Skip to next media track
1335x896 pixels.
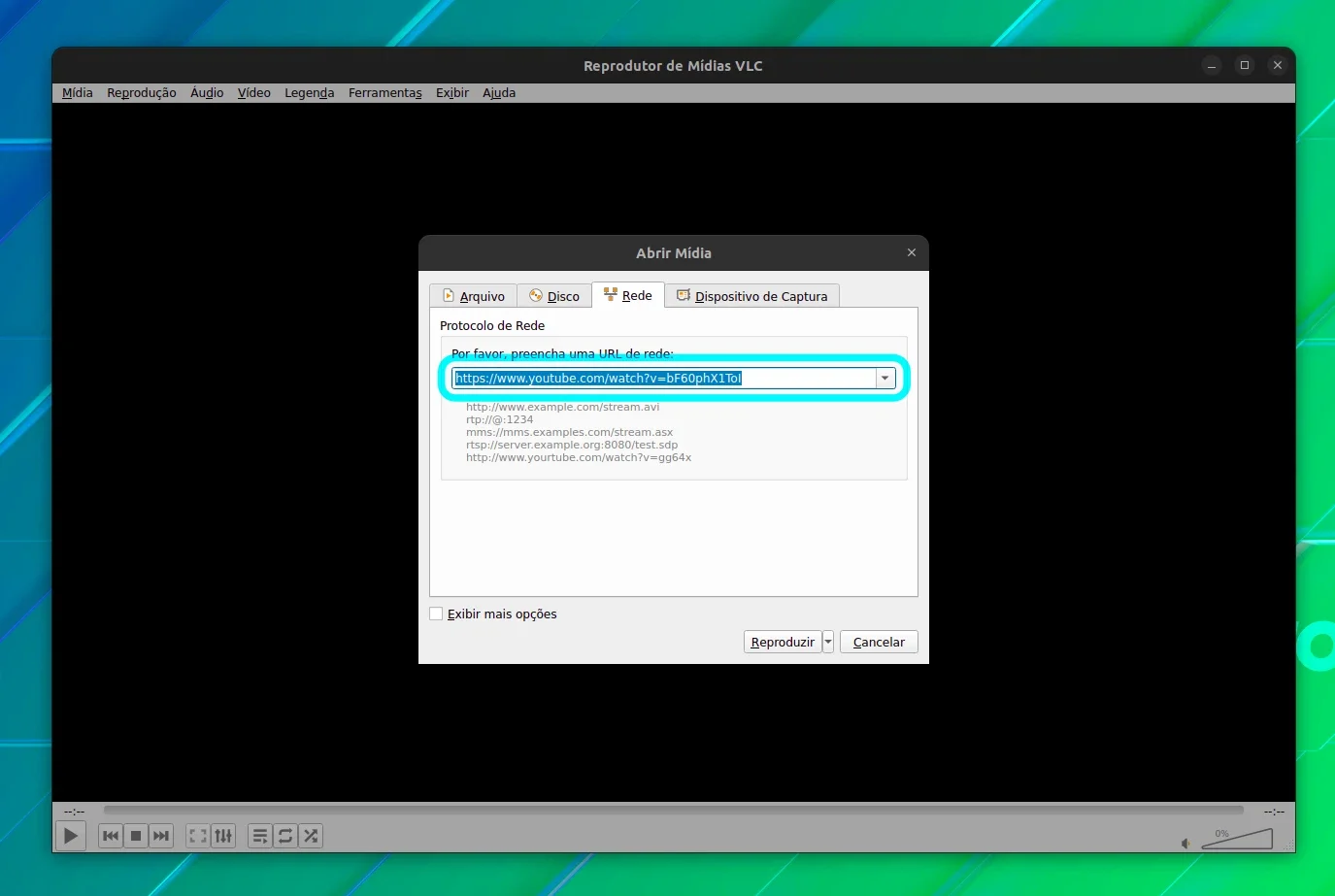click(x=161, y=836)
